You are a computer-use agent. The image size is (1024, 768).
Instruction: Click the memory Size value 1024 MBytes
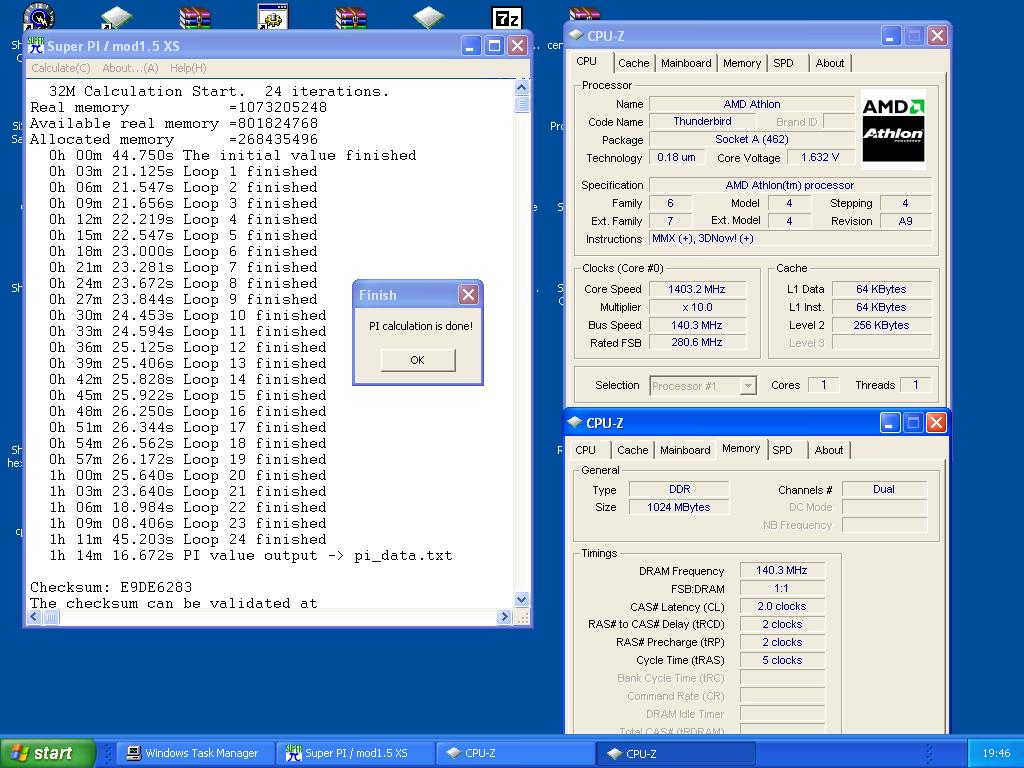[x=679, y=507]
